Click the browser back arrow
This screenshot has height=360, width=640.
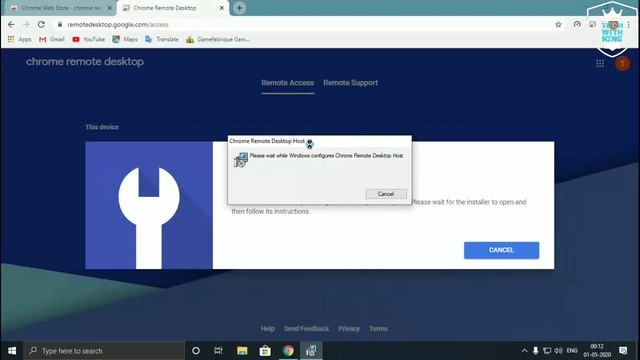point(11,24)
